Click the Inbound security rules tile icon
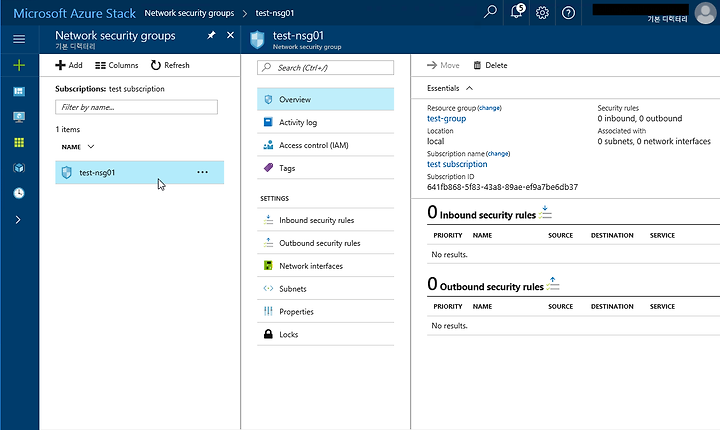The width and height of the screenshot is (720, 430). pyautogui.click(x=545, y=212)
